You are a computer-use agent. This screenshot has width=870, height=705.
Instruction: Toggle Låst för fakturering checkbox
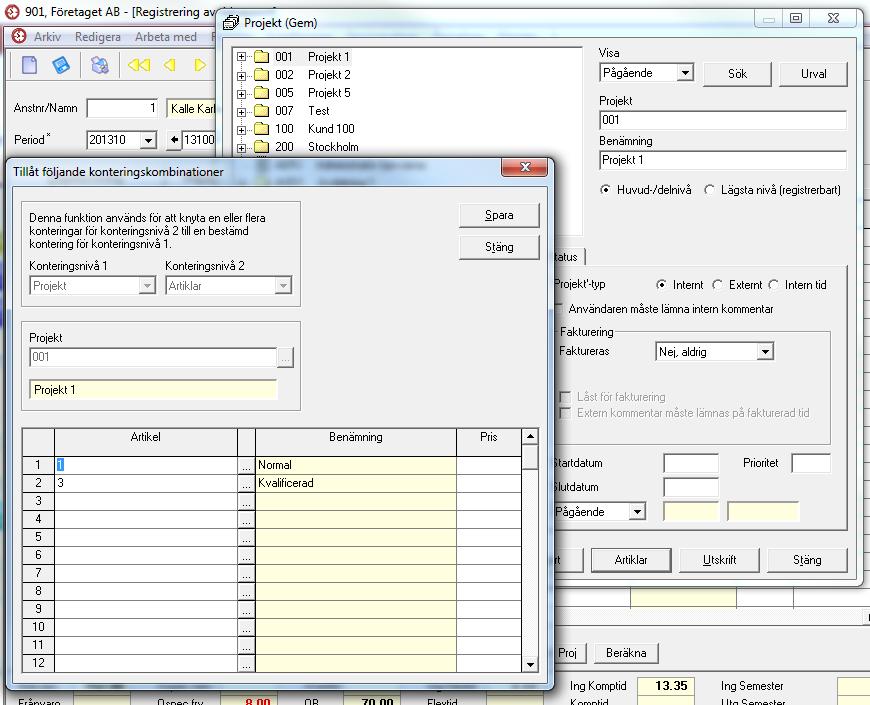click(x=565, y=397)
